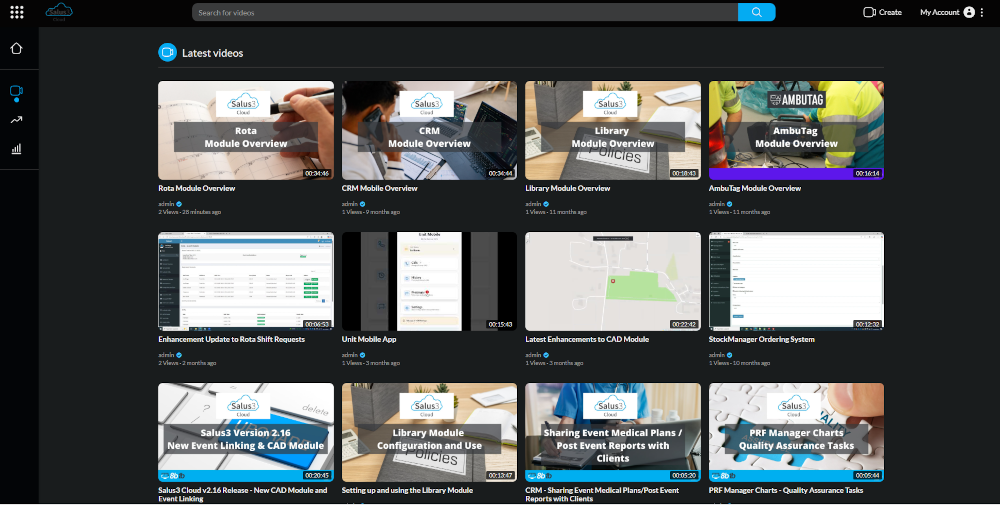Open the StockManager Ordering System title link
Image resolution: width=1000 pixels, height=505 pixels.
tap(761, 339)
